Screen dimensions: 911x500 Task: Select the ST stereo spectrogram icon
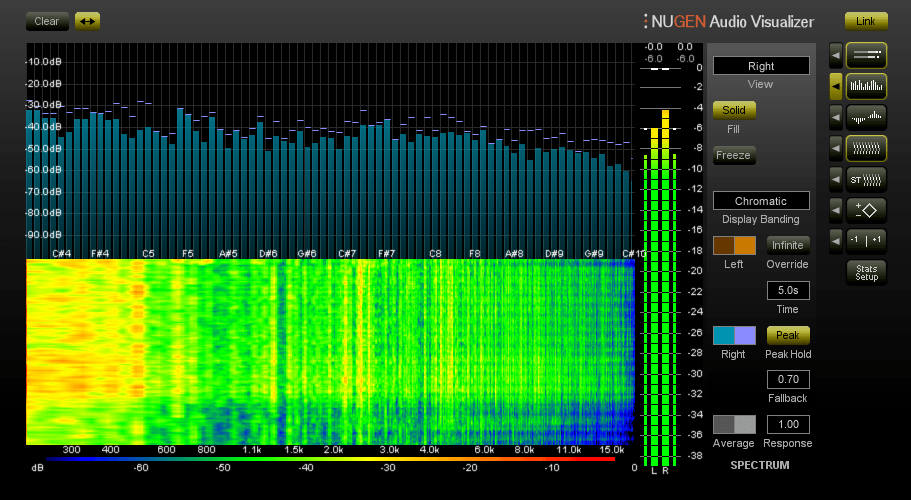(866, 180)
